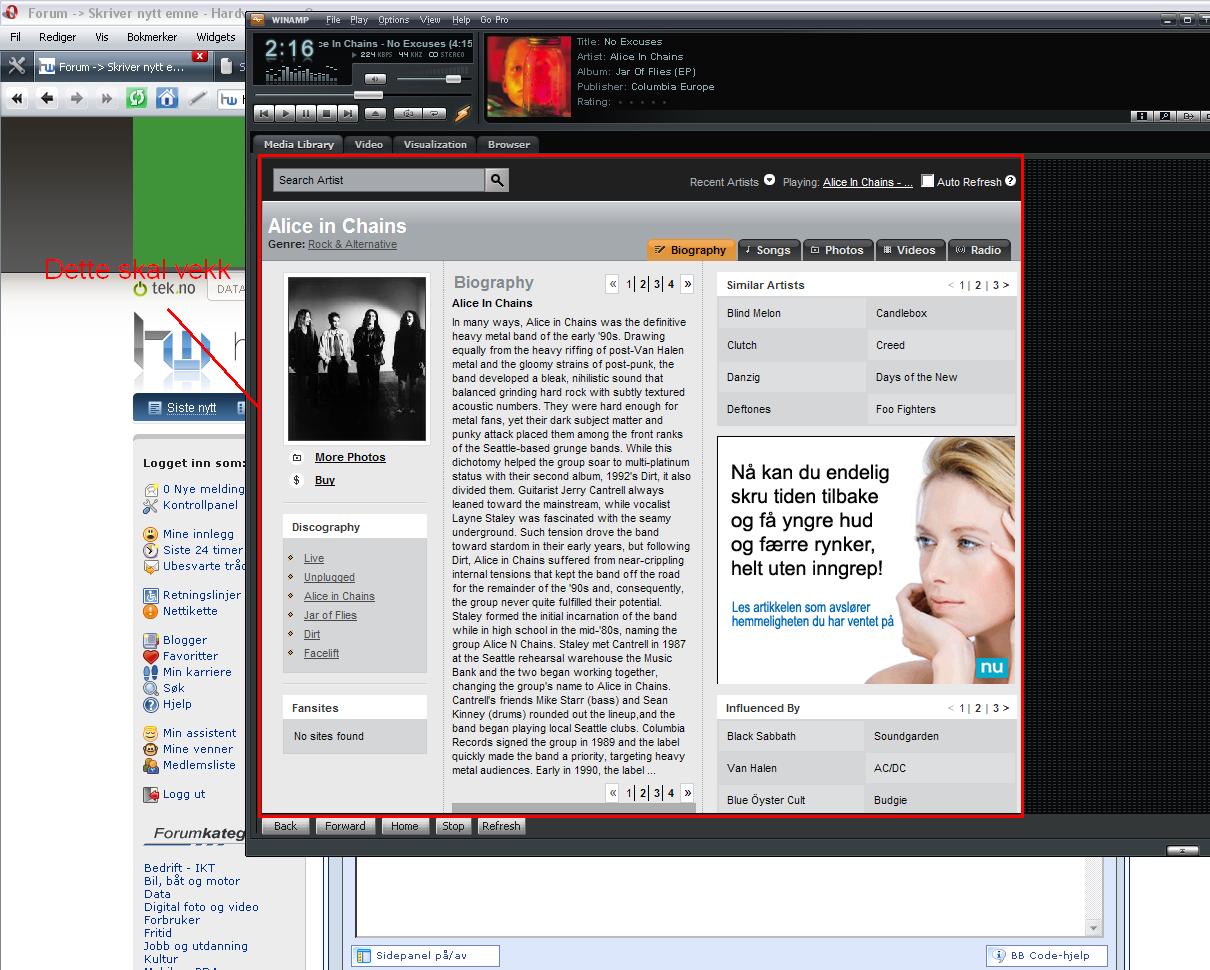Open the Facelift discography link

tap(321, 653)
